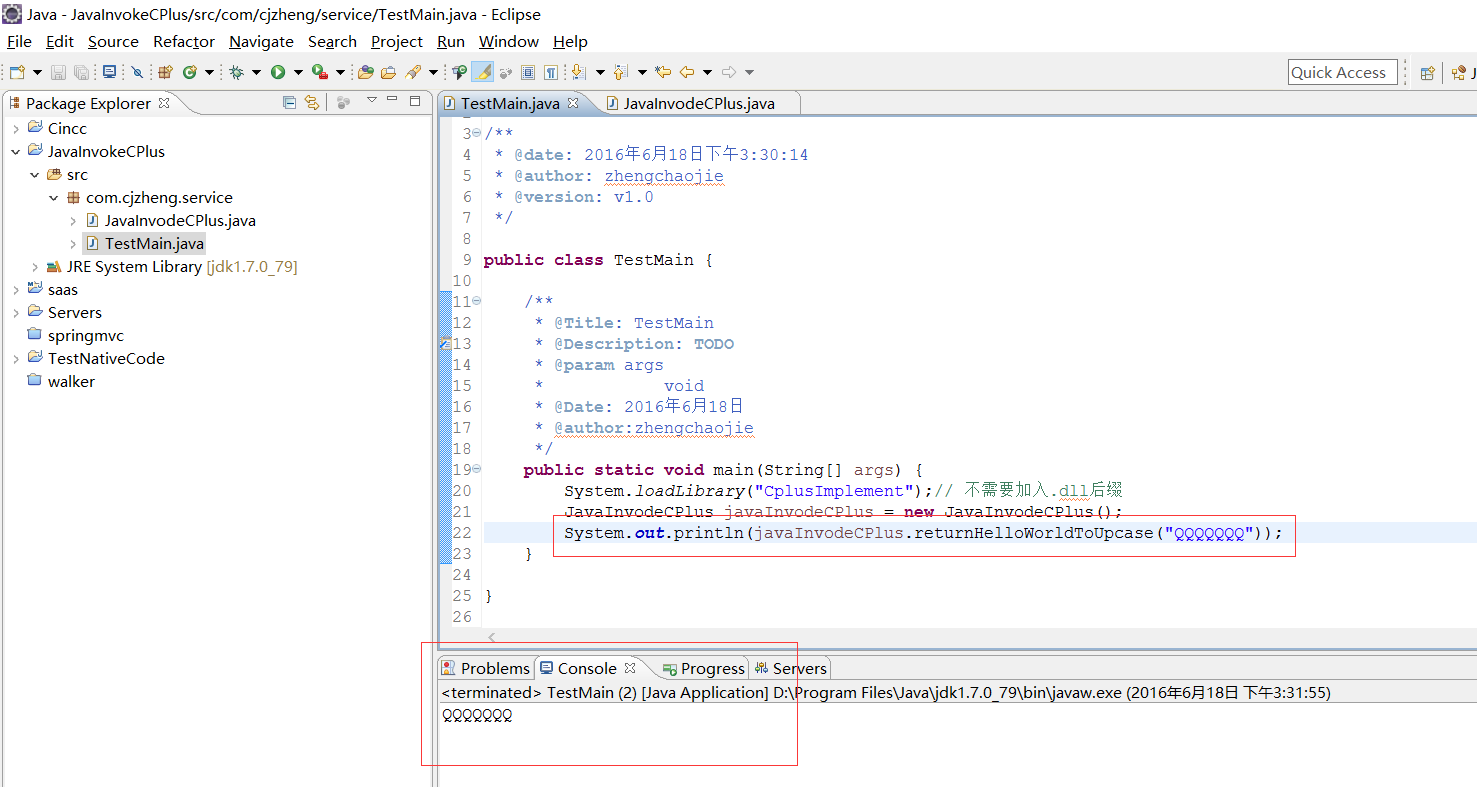Select JavaInvodeCPlus.java in Package Explorer

(171, 220)
